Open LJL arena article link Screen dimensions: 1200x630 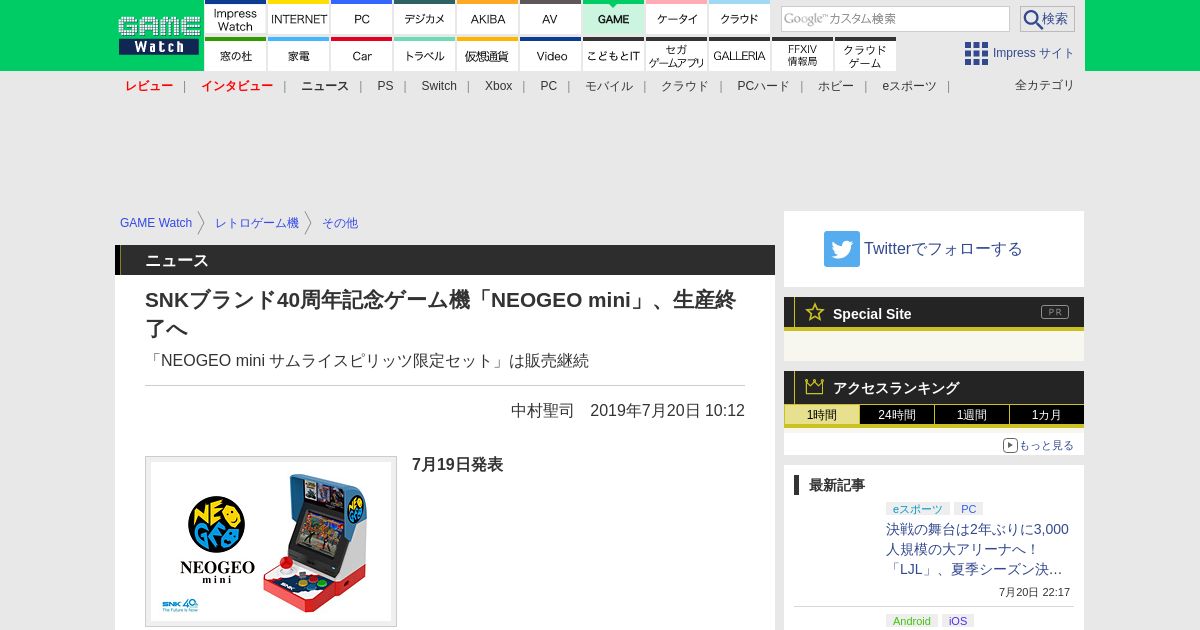pos(978,549)
